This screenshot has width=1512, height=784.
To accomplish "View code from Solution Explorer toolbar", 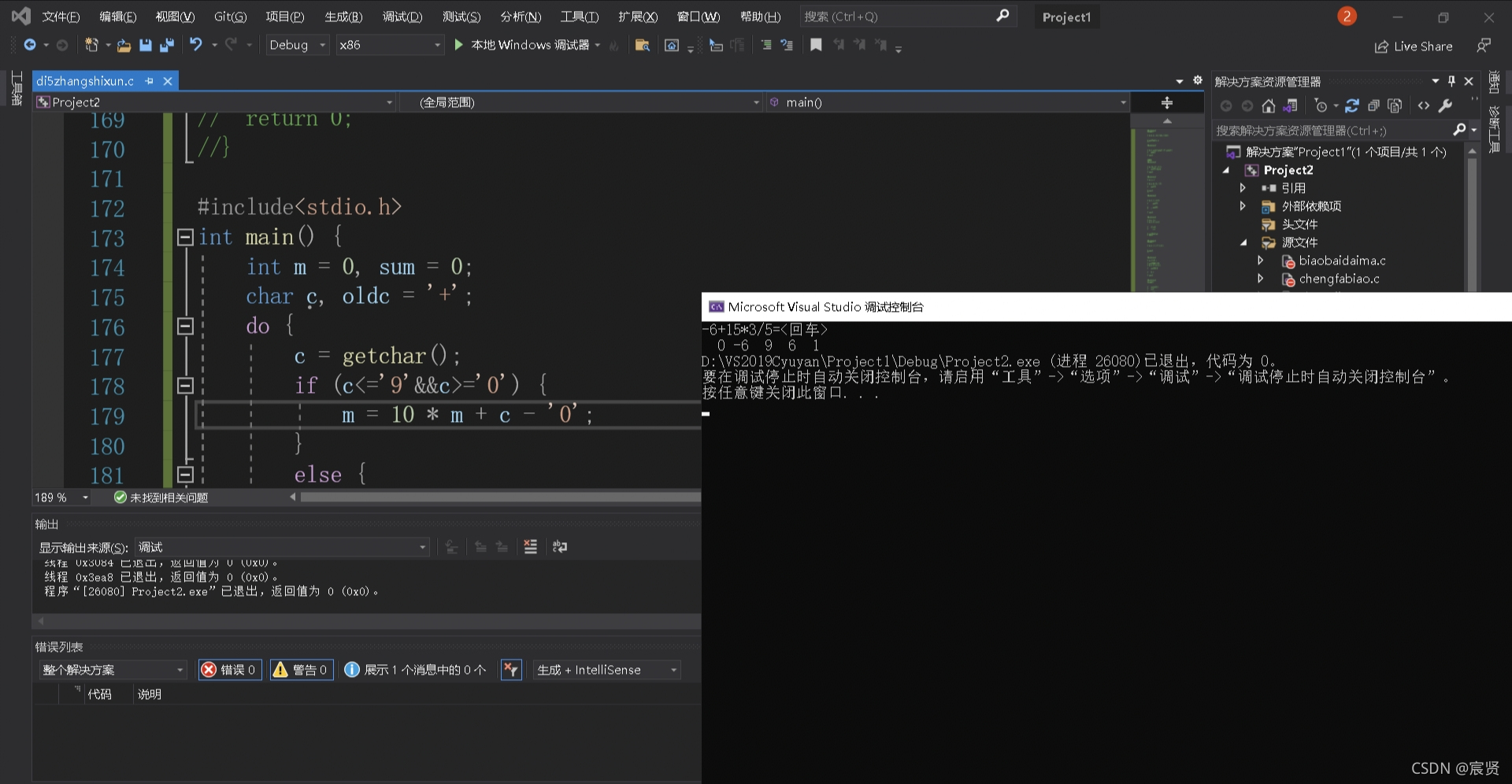I will click(x=1424, y=105).
